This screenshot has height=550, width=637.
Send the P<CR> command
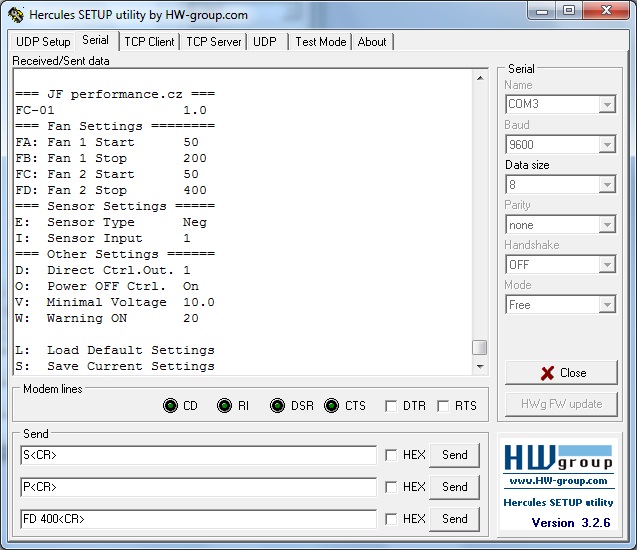tap(454, 487)
